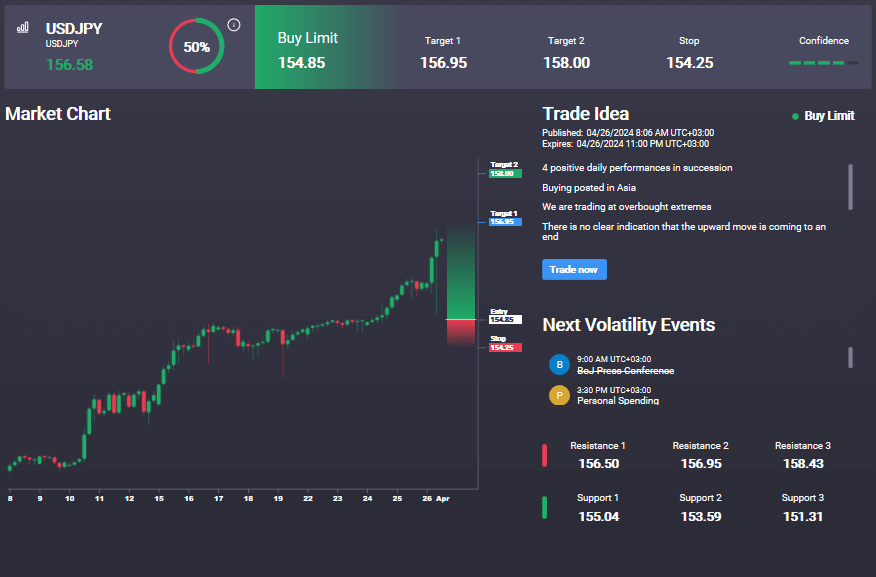Image resolution: width=876 pixels, height=577 pixels.
Task: Click the Support 3 value 151.31
Action: click(x=803, y=517)
